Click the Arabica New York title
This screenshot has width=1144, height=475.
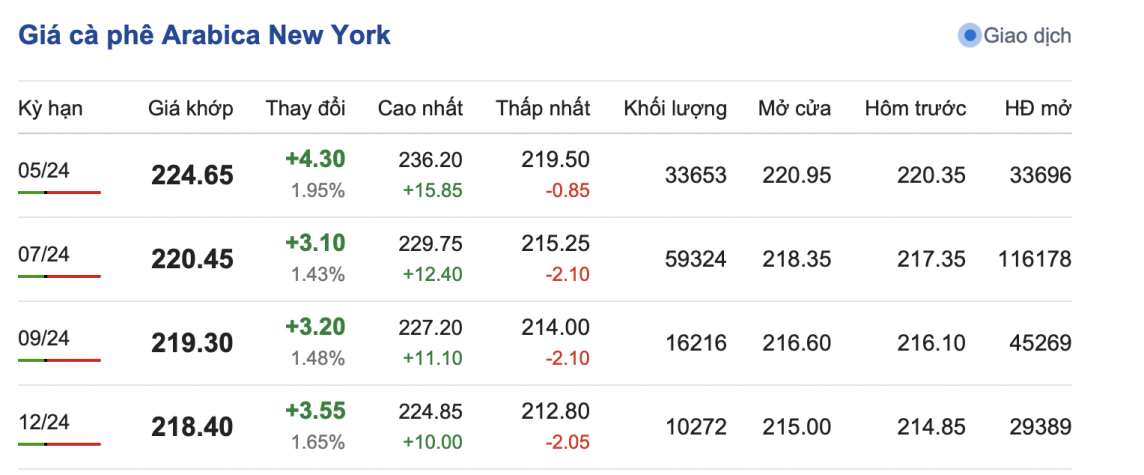tap(204, 35)
